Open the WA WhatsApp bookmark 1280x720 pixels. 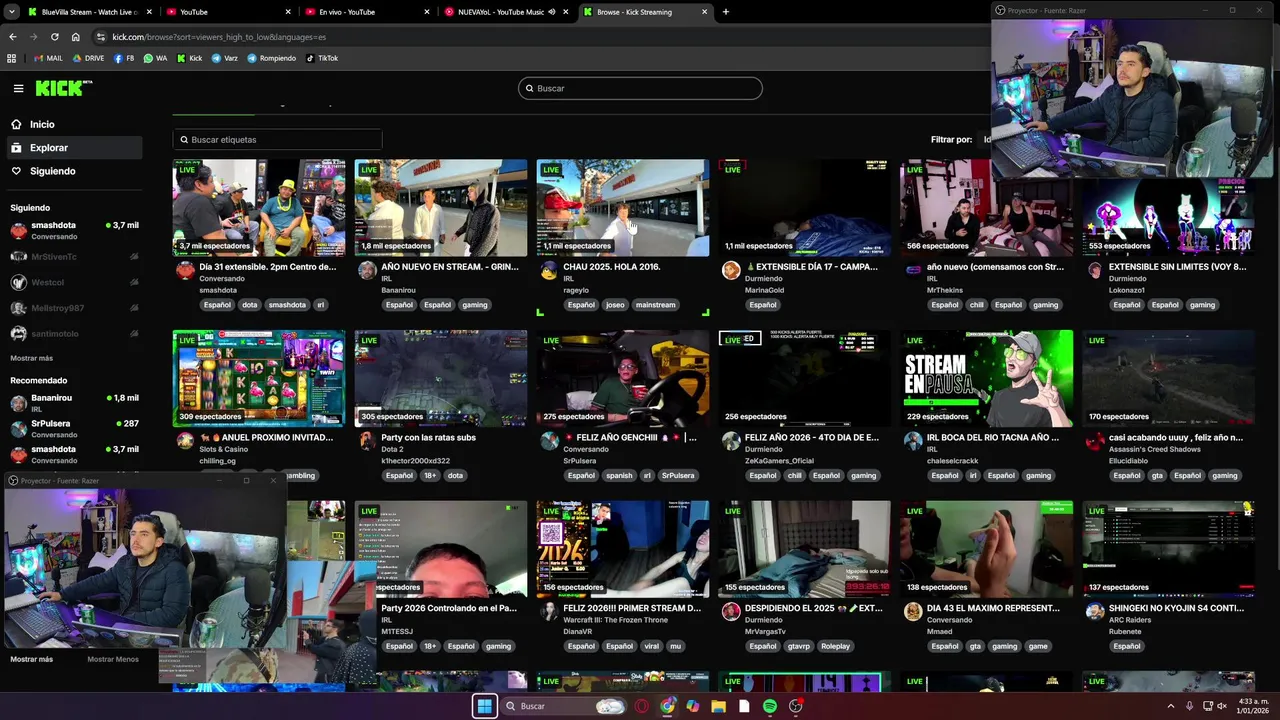[x=155, y=58]
